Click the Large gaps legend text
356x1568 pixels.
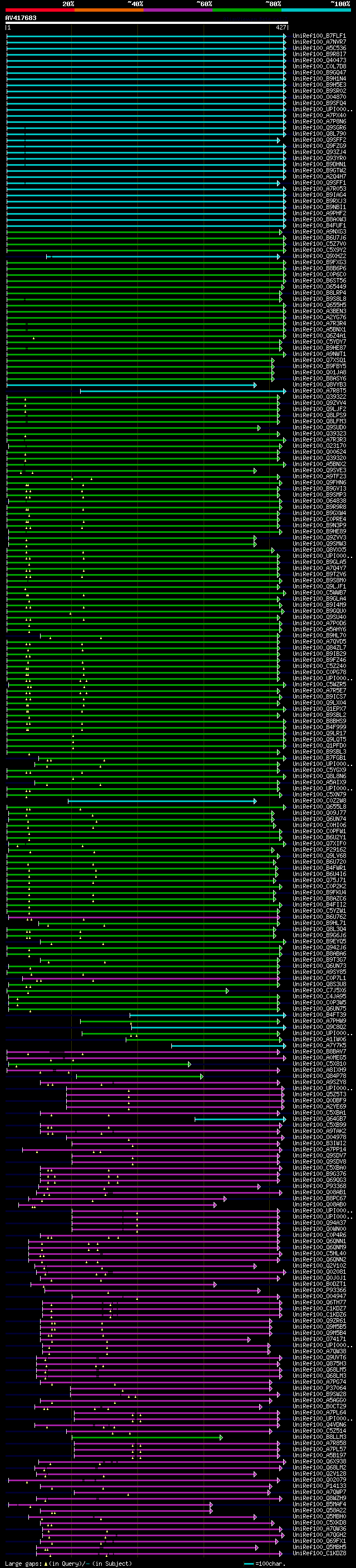[x=68, y=1564]
